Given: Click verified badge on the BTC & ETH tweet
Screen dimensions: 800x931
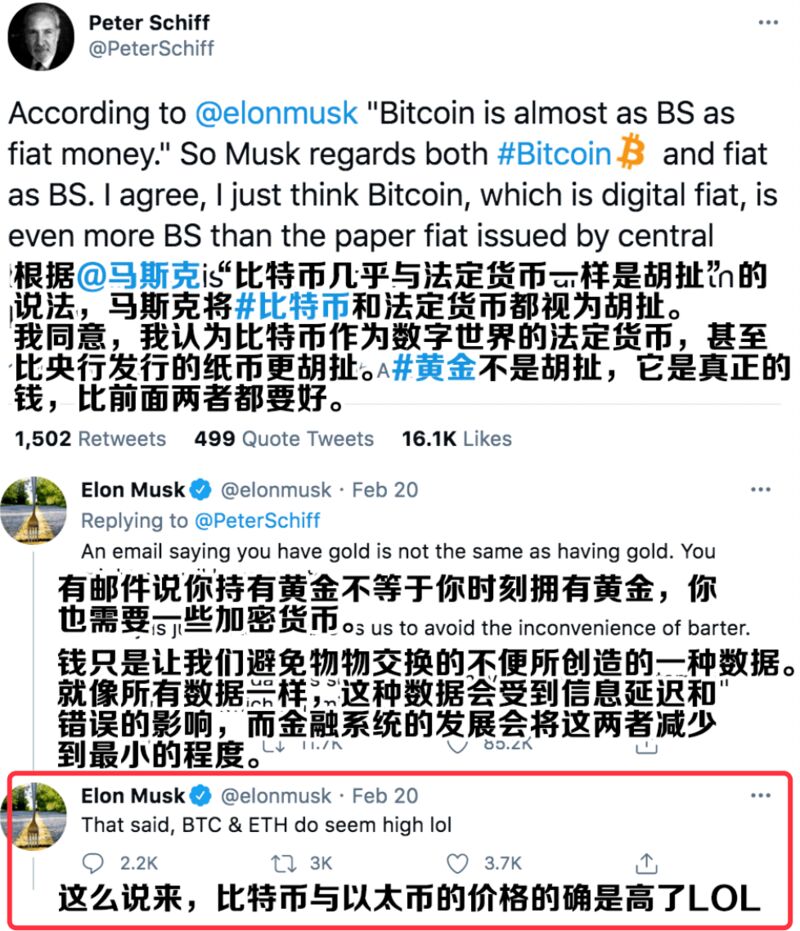Looking at the screenshot, I should 201,796.
